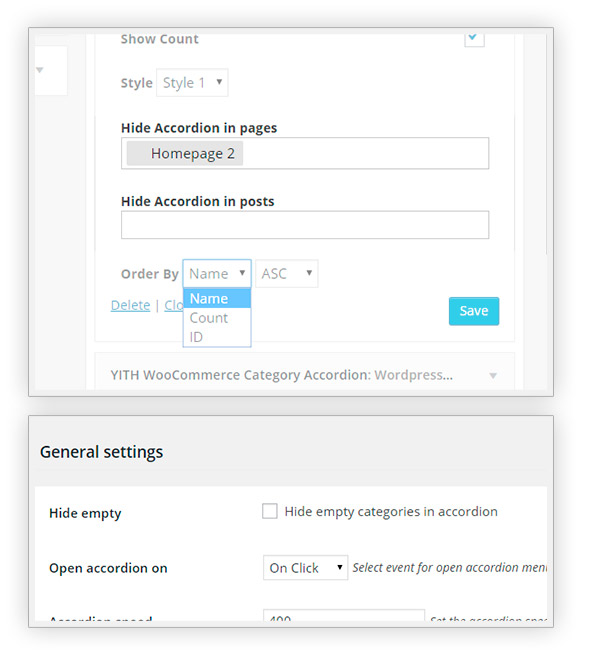Choose Count in the order list
This screenshot has width=600, height=654.
click(217, 318)
